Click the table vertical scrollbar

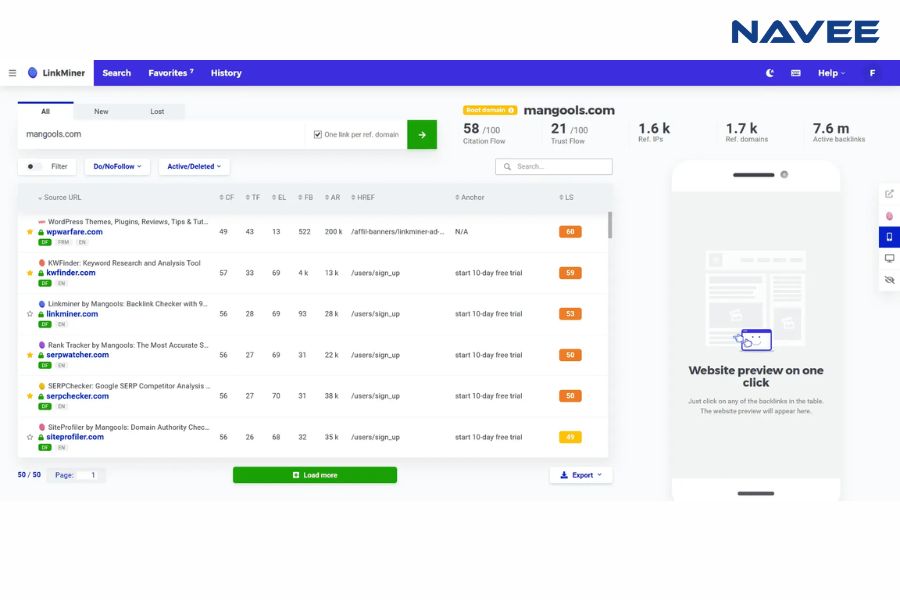point(610,225)
